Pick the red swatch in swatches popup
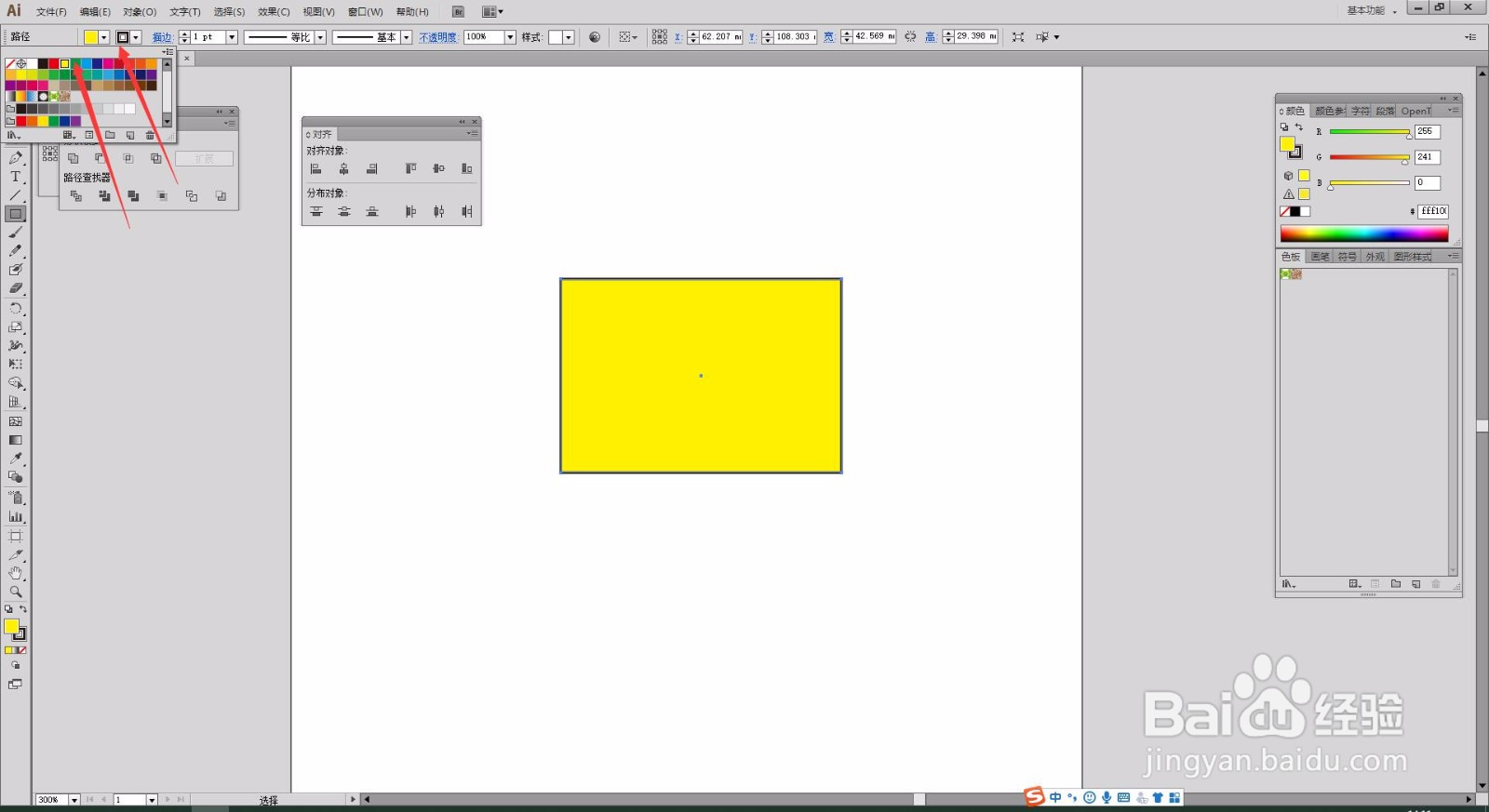1489x812 pixels. point(54,64)
